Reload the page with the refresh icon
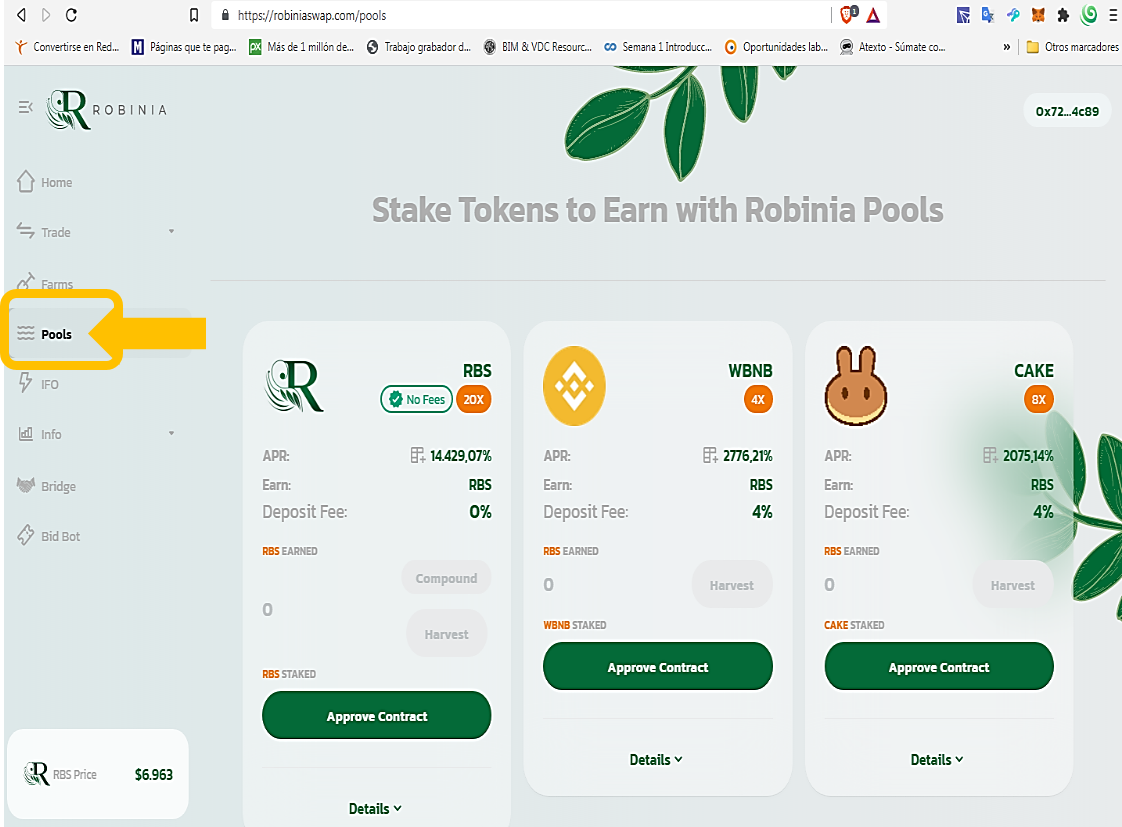Image resolution: width=1122 pixels, height=827 pixels. coord(71,15)
